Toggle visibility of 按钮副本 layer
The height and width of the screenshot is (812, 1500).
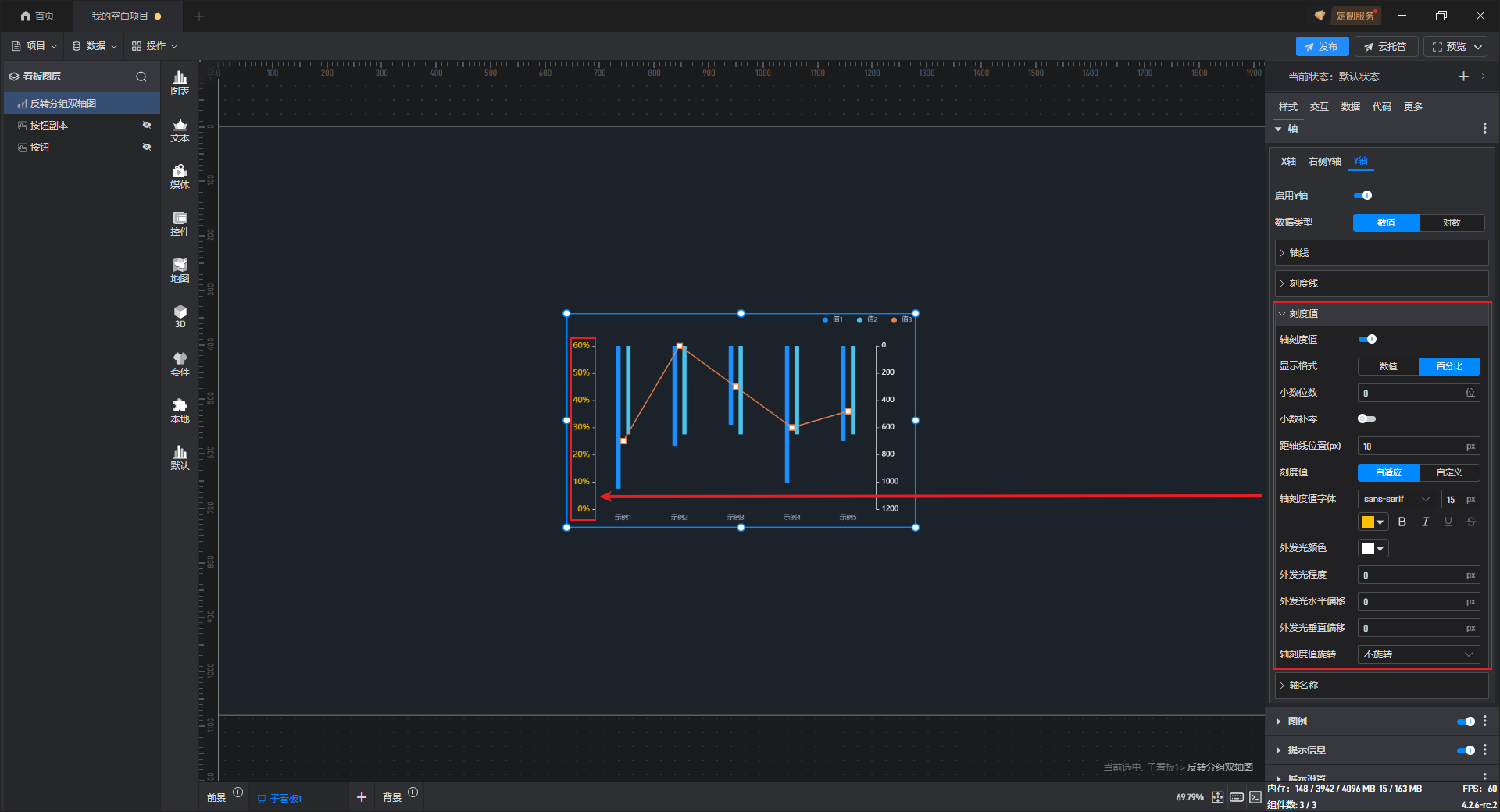146,125
